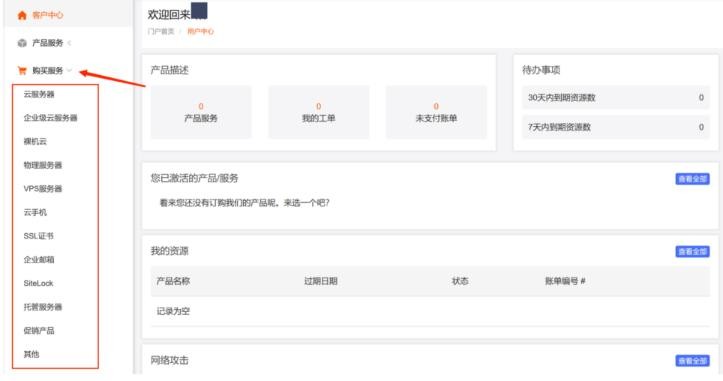The width and height of the screenshot is (723, 381).
Task: Click 查看全部 in 您已激活的产品/服务 section
Action: (693, 179)
